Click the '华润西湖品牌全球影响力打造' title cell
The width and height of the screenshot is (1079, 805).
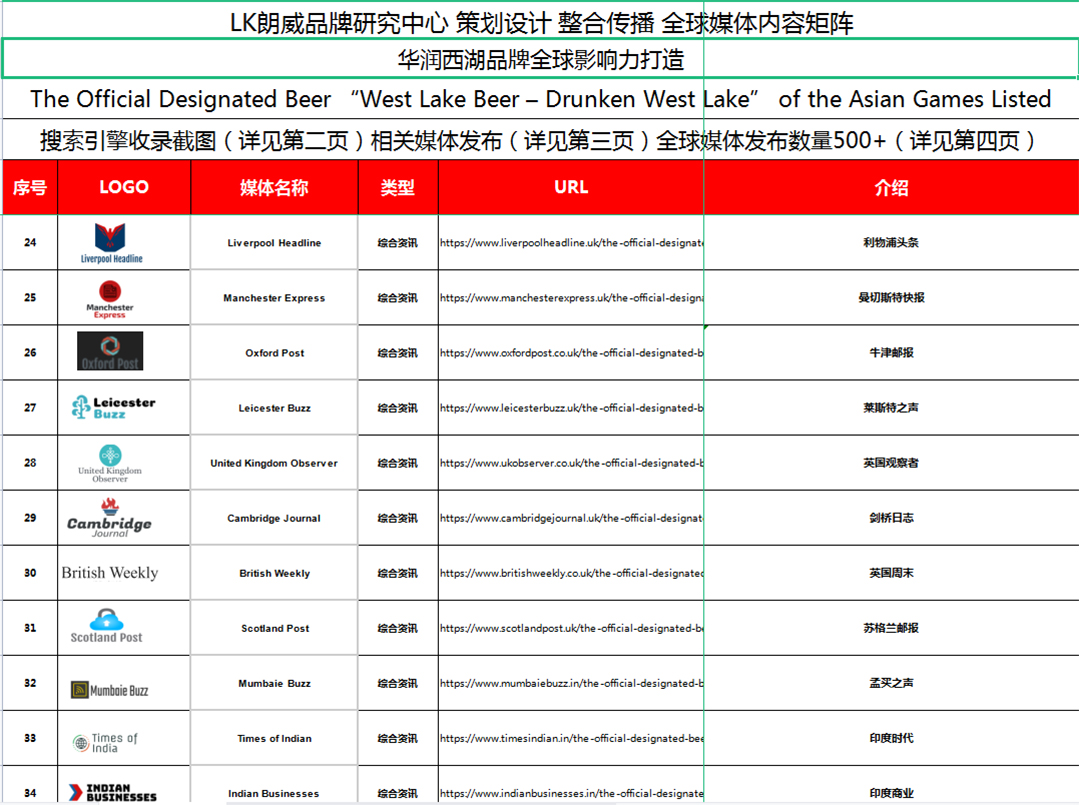tap(541, 59)
